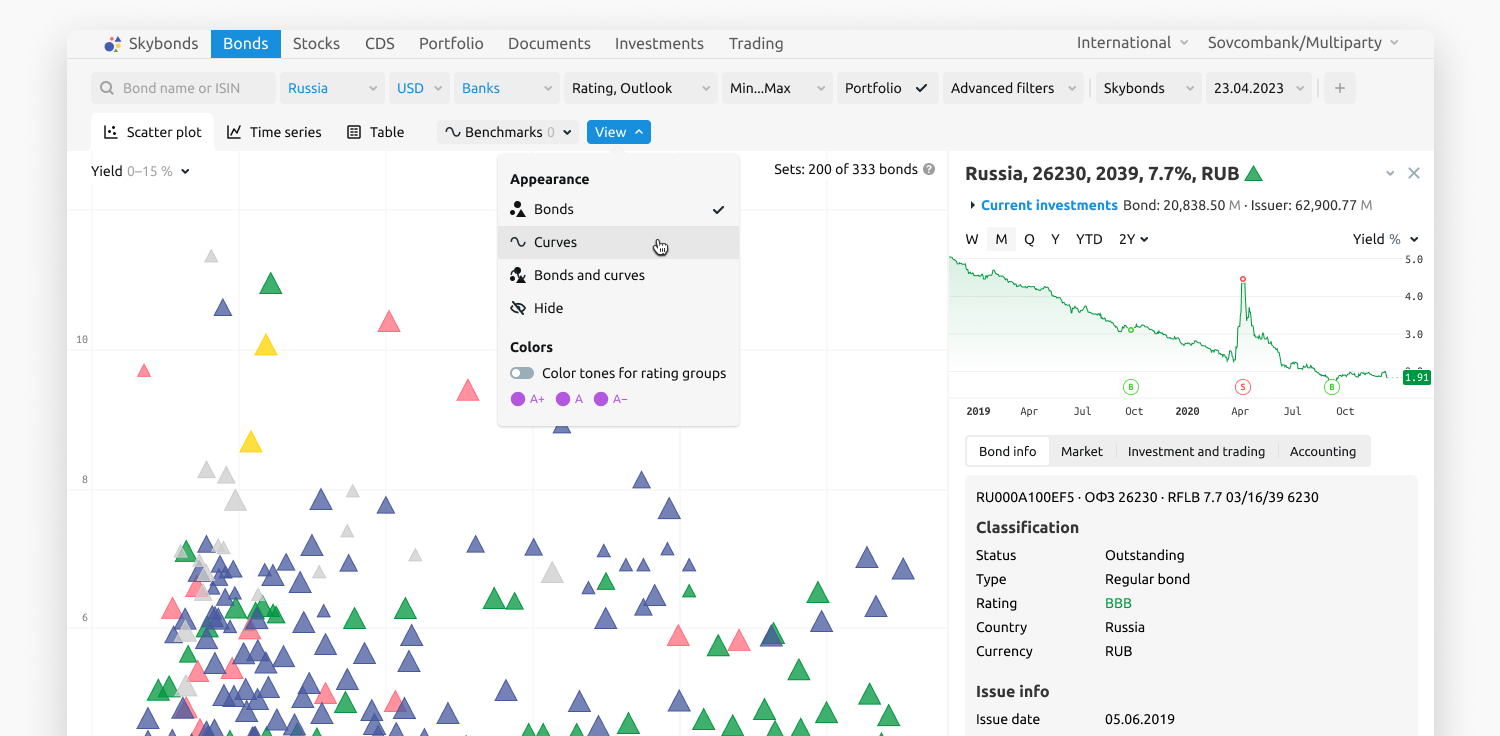Select yearly Y interval
The image size is (1500, 736).
(1055, 239)
